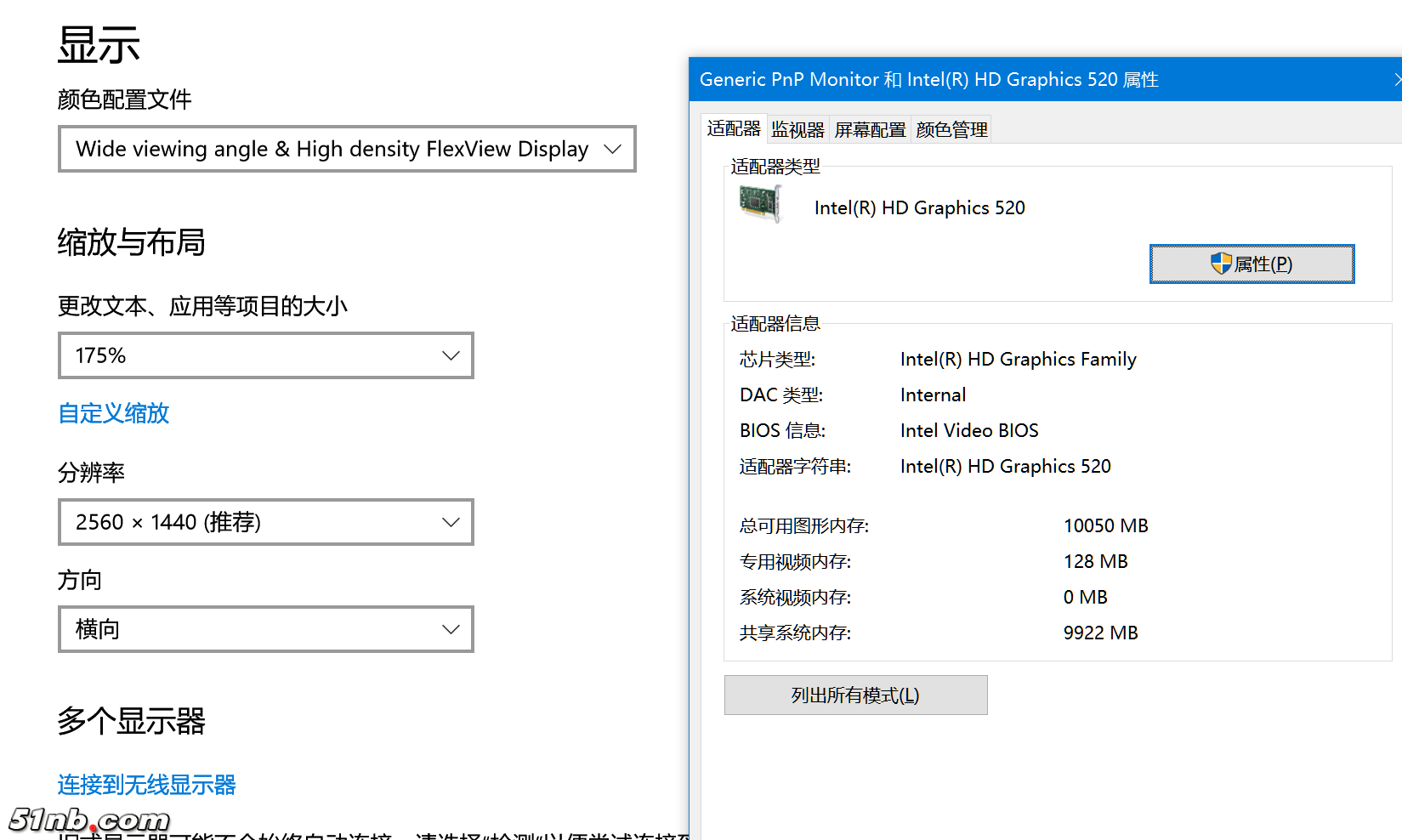Screen dimensions: 1402x840
Task: Click the UAC shield icon on 属性 button
Action: 1223,264
